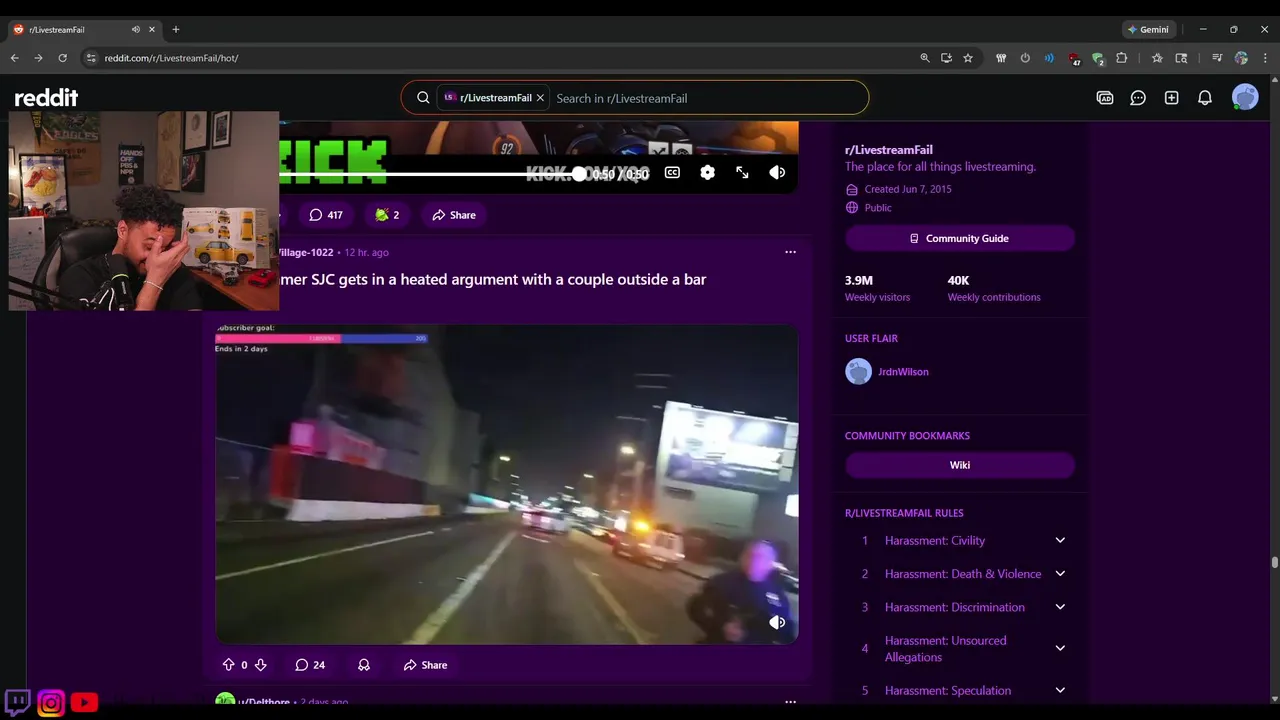Image resolution: width=1280 pixels, height=720 pixels.
Task: Play the SJC street video thumbnail
Action: 507,484
